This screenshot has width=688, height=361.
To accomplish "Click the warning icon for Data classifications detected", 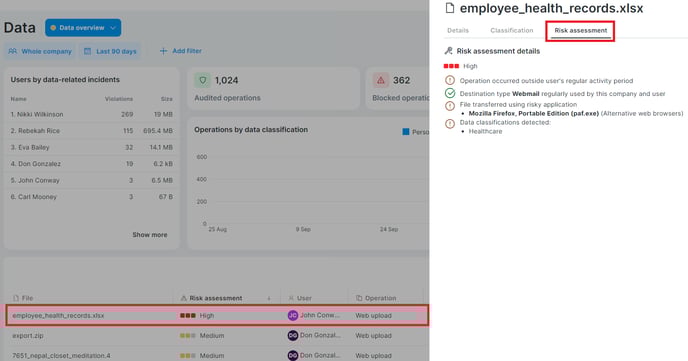I will click(x=450, y=124).
